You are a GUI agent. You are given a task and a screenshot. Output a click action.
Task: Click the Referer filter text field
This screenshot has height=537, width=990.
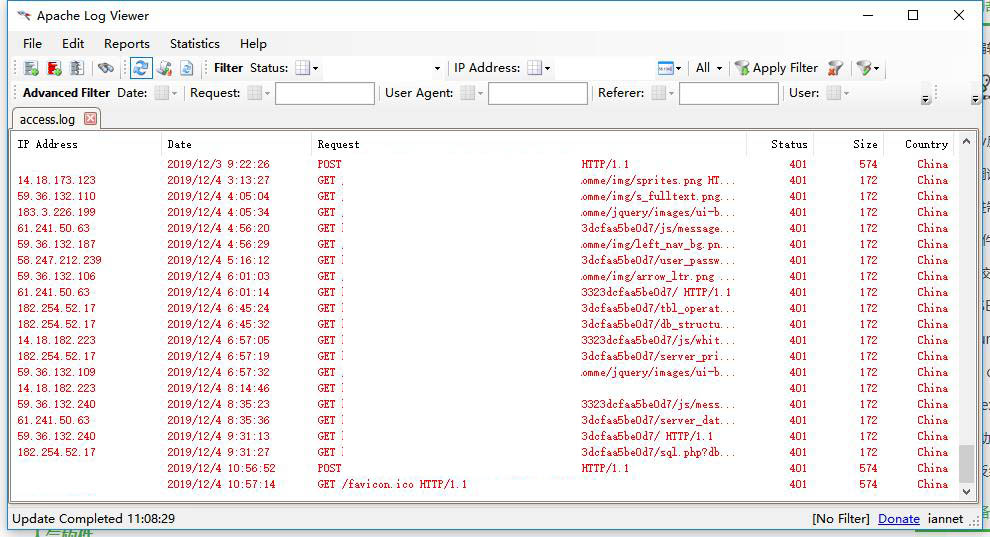click(x=729, y=93)
